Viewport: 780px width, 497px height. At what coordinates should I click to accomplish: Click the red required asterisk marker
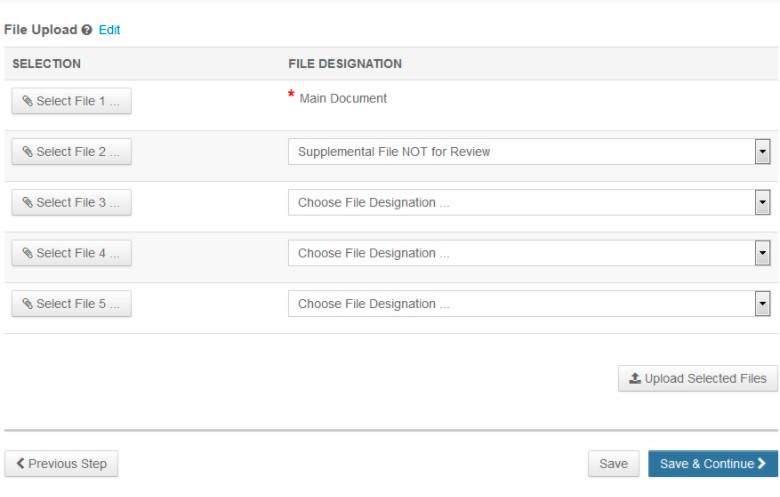coord(292,96)
